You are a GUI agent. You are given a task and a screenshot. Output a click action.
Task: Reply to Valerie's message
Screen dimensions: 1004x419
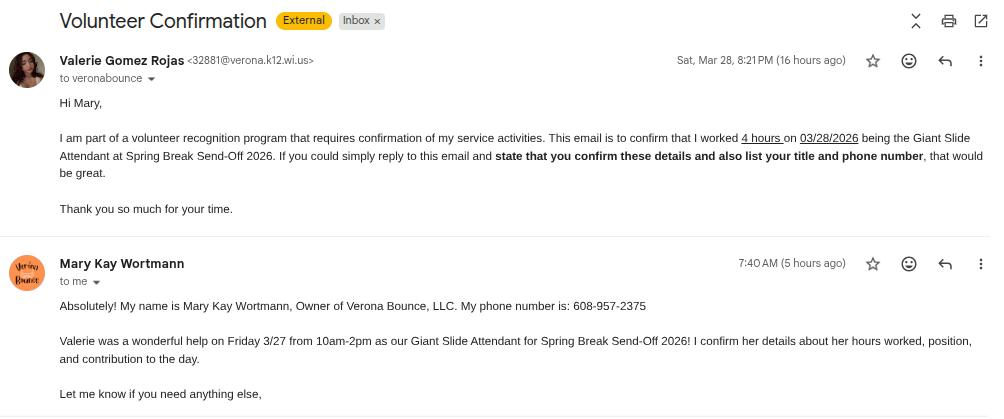point(945,61)
